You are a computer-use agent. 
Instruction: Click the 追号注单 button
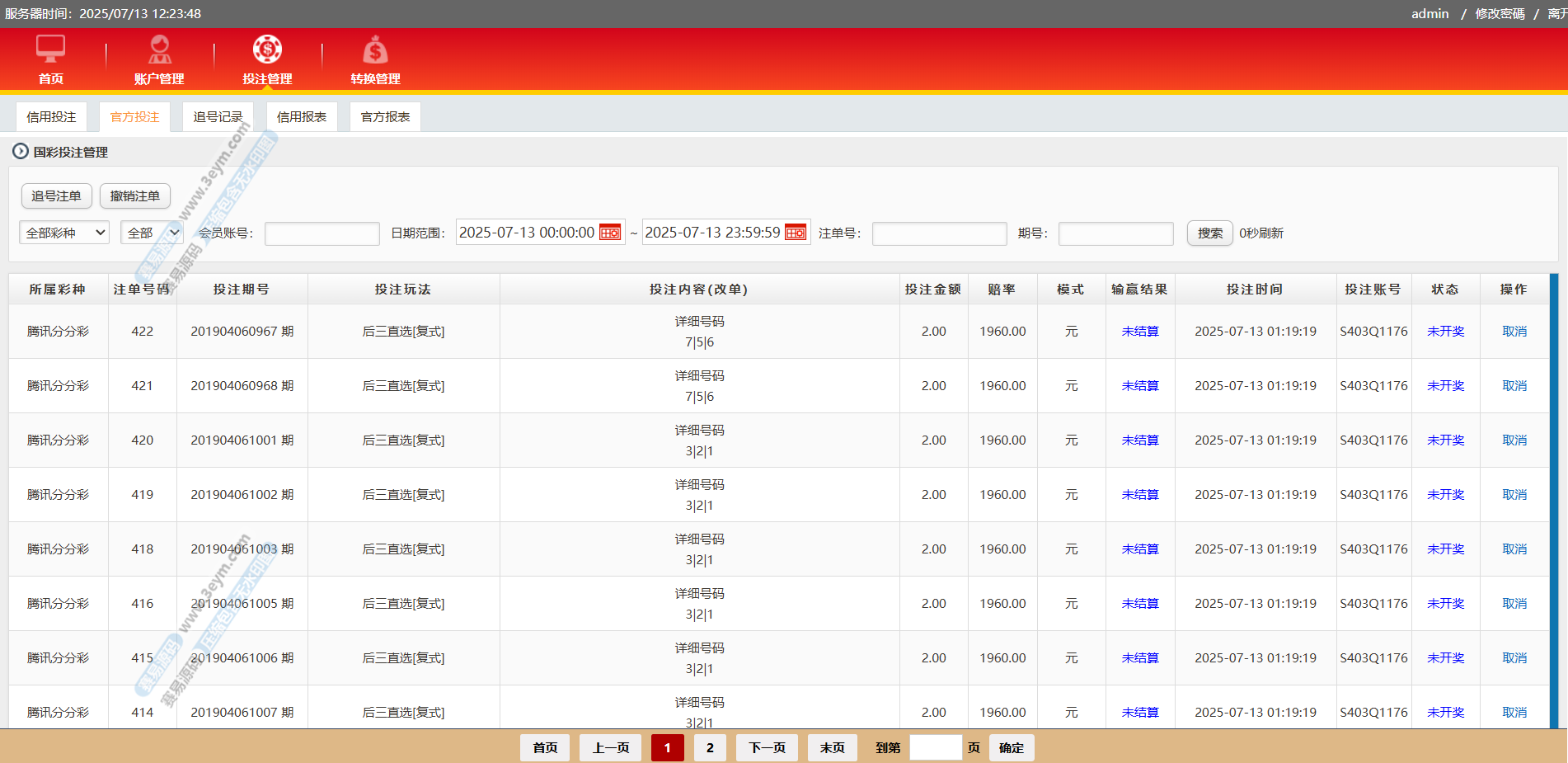click(56, 196)
